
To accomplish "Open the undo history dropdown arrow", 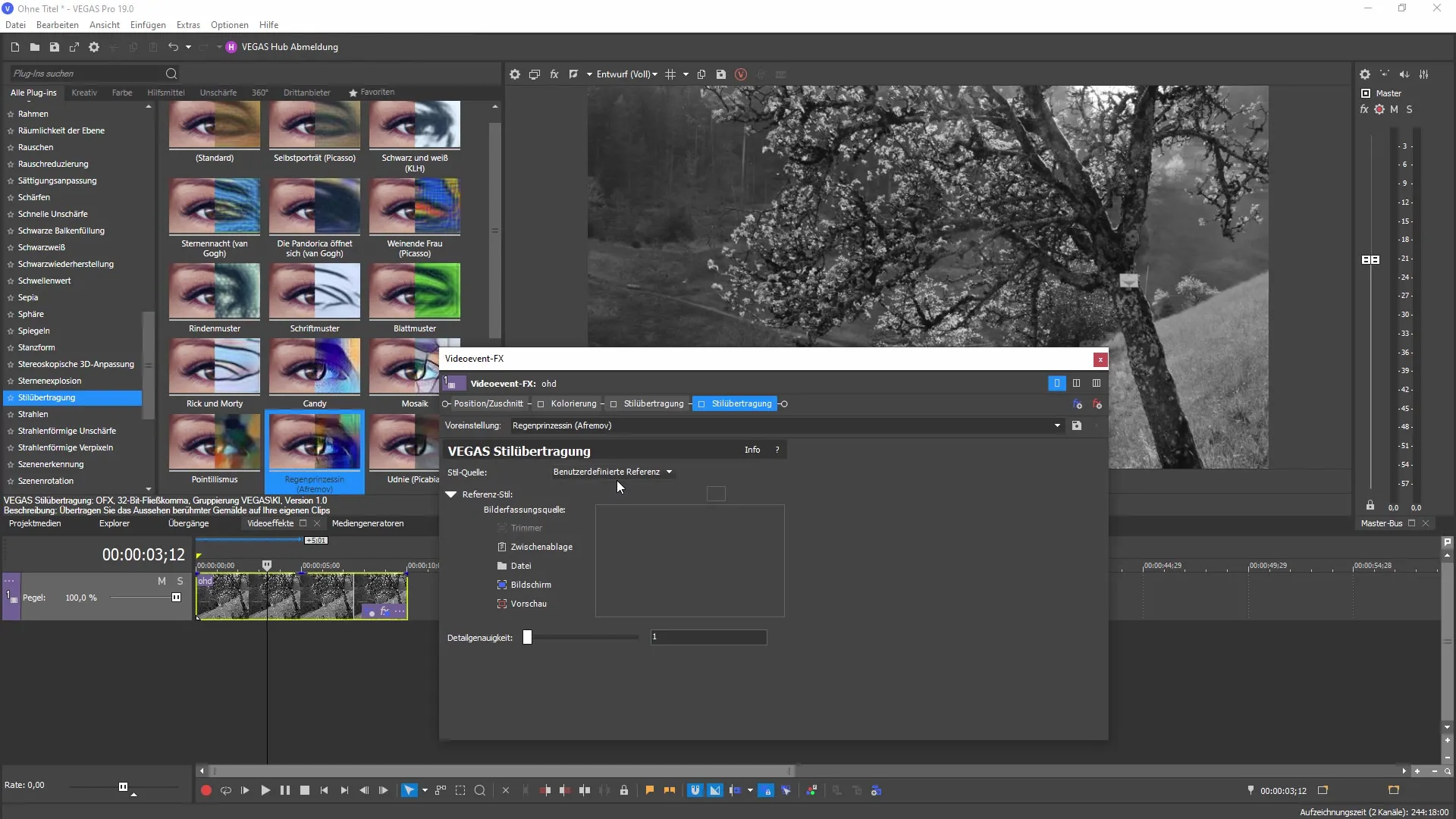I will coord(188,47).
